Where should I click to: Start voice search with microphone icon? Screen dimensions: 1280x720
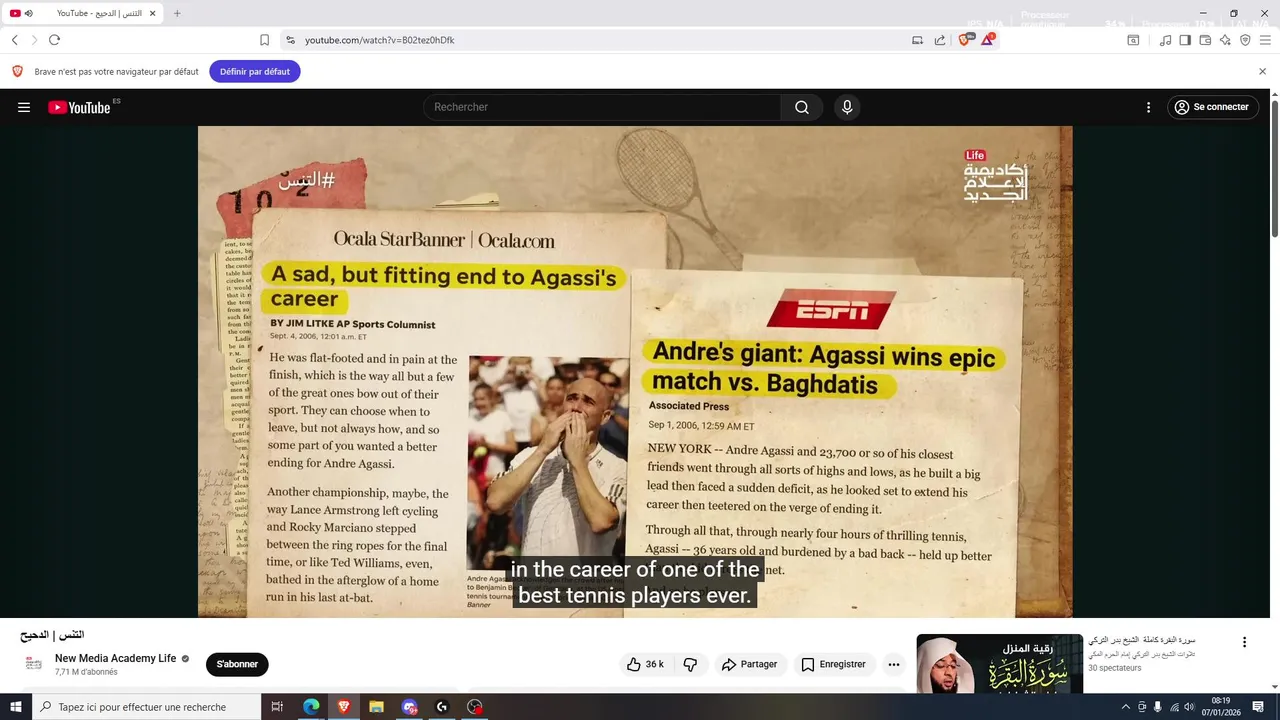tap(847, 107)
